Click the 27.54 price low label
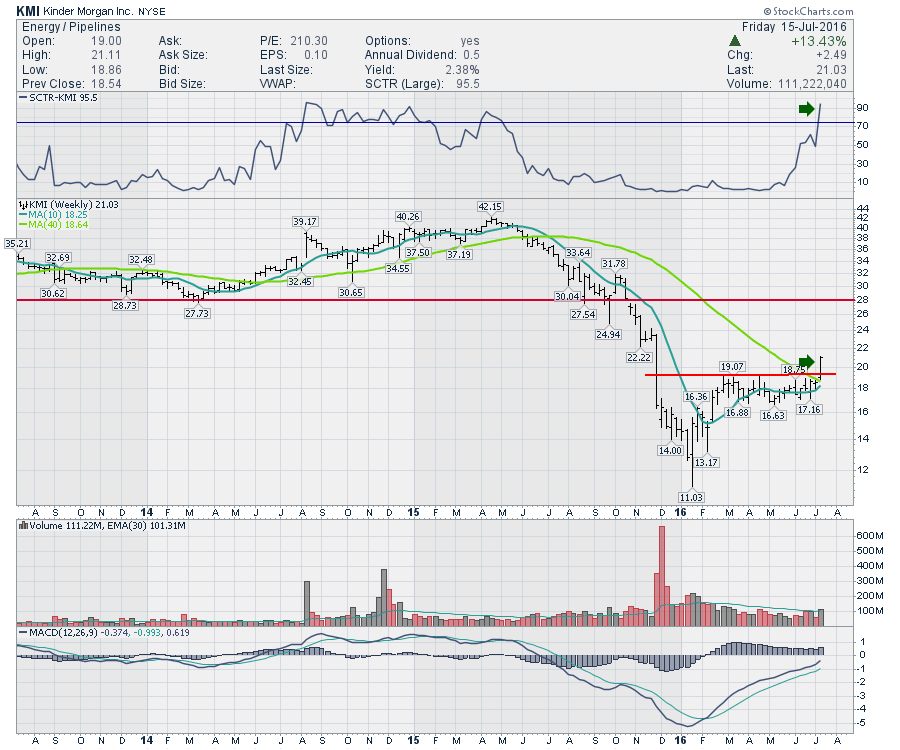The height and width of the screenshot is (750, 900). (x=583, y=314)
